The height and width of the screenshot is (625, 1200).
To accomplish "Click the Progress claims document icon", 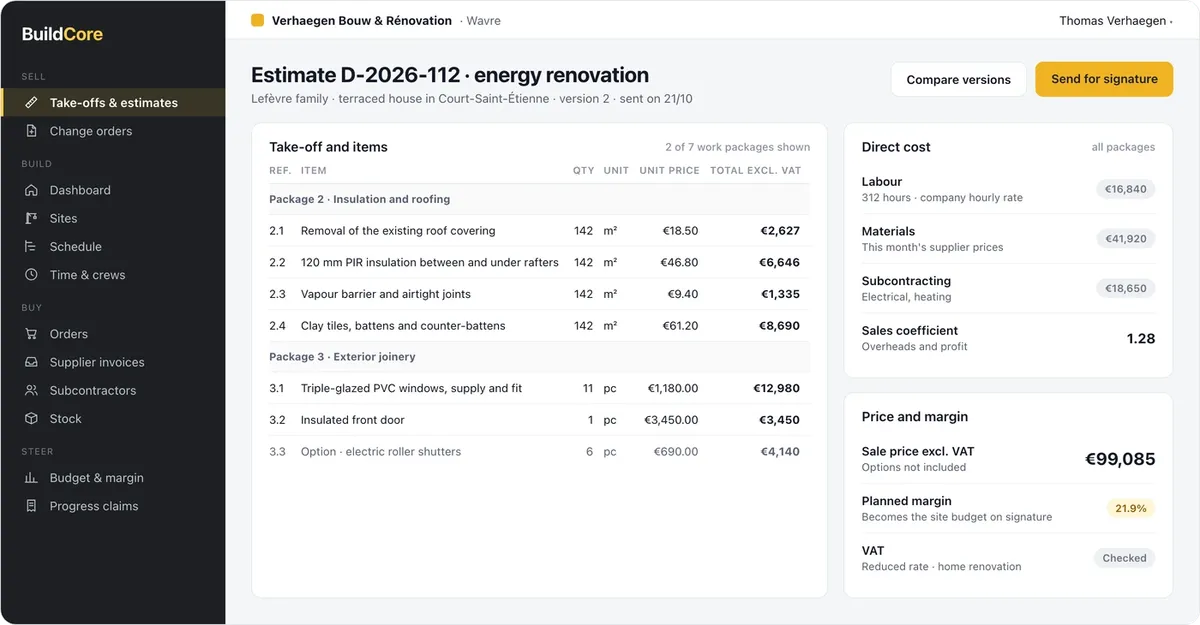I will coord(31,506).
